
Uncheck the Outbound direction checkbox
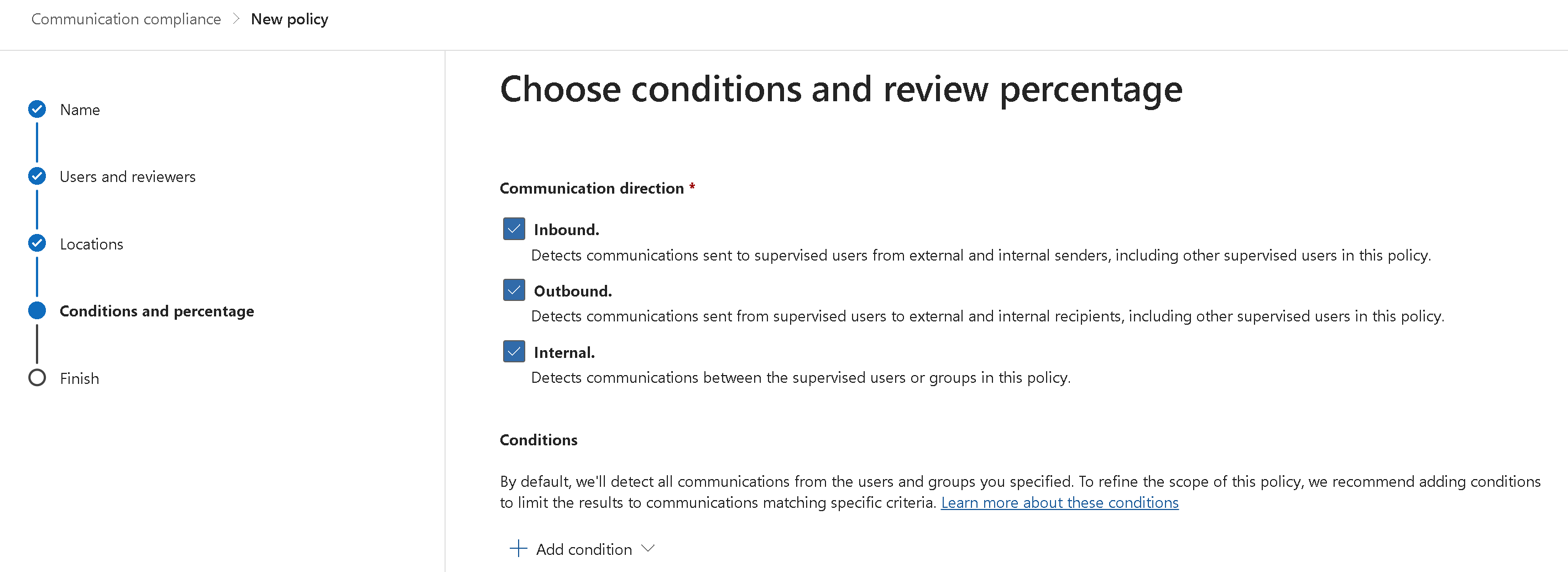[514, 290]
